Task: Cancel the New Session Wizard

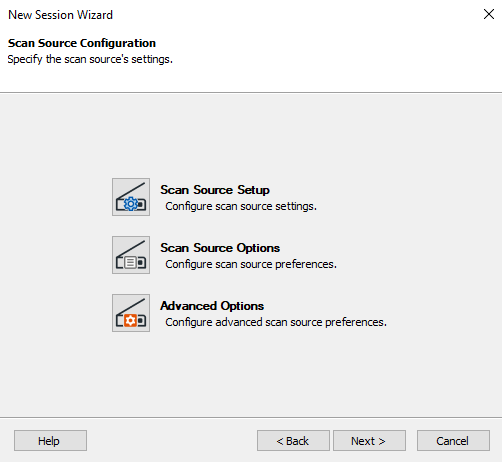Action: [453, 441]
